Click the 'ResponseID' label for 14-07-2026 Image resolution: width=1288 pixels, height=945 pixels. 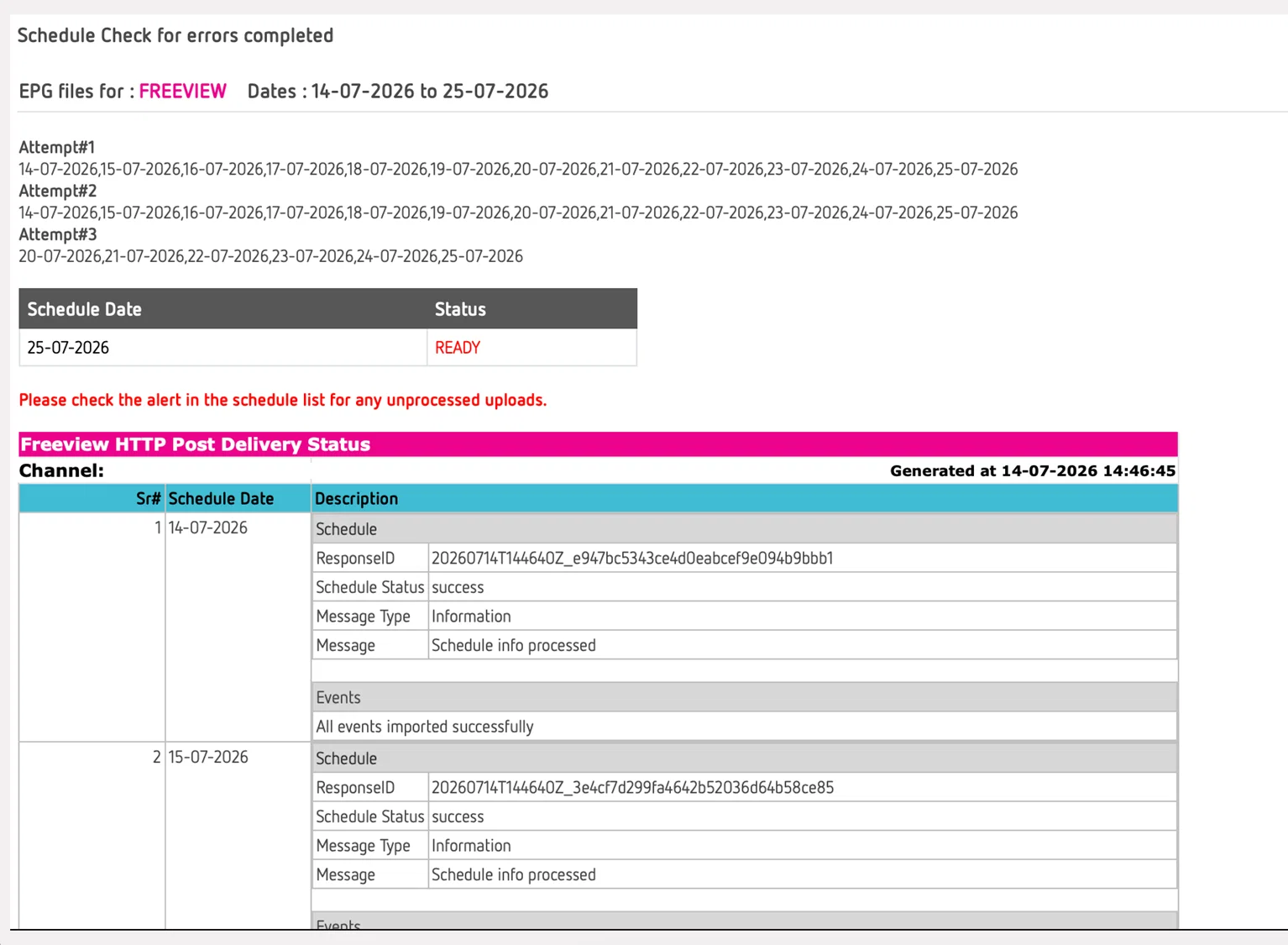point(355,559)
